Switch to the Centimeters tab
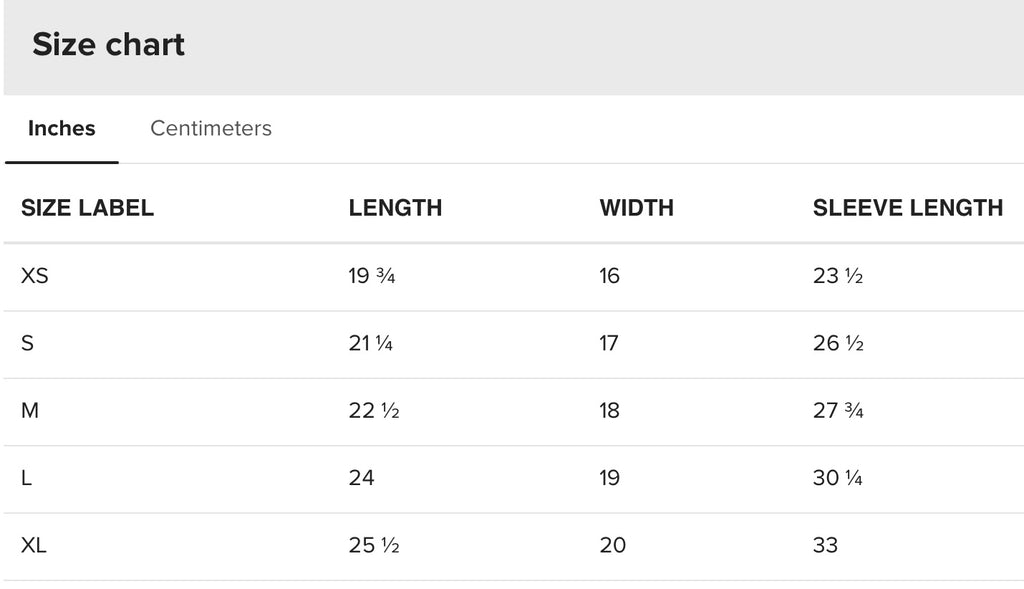 click(210, 128)
